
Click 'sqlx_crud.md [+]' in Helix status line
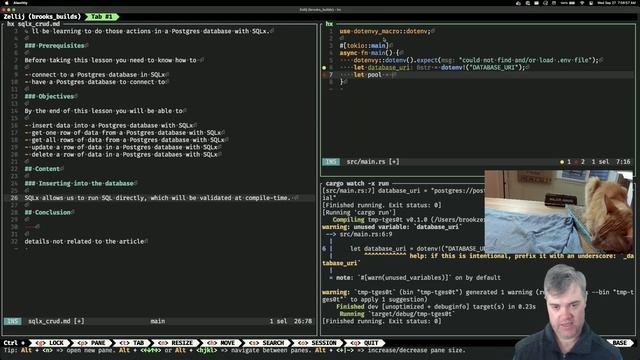point(56,321)
